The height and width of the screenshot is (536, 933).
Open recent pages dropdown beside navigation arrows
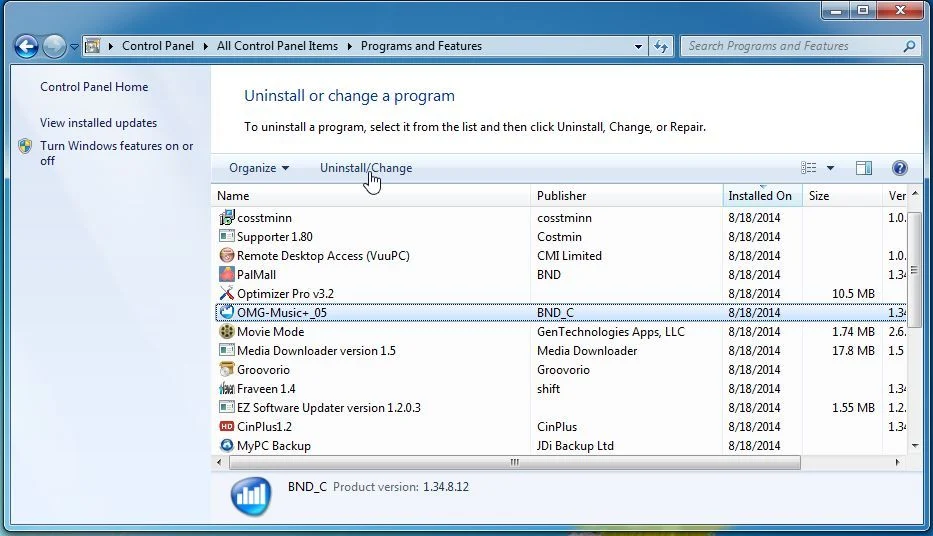(74, 46)
